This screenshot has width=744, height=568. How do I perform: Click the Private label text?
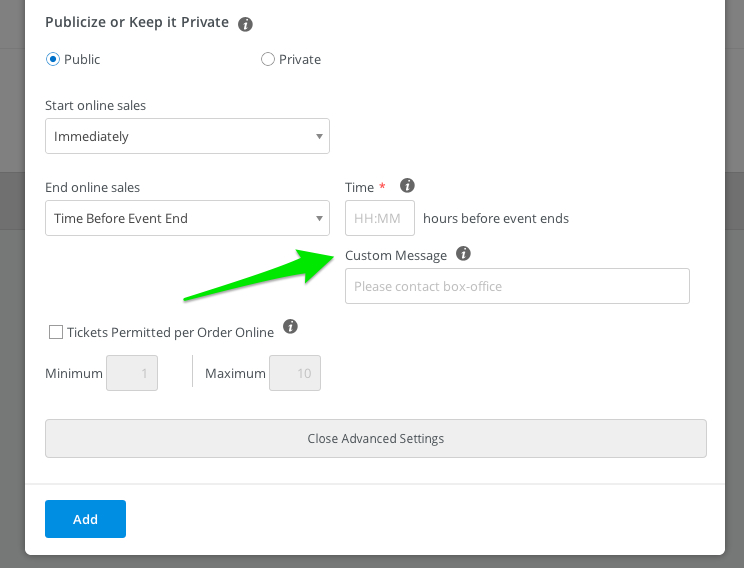pyautogui.click(x=300, y=59)
